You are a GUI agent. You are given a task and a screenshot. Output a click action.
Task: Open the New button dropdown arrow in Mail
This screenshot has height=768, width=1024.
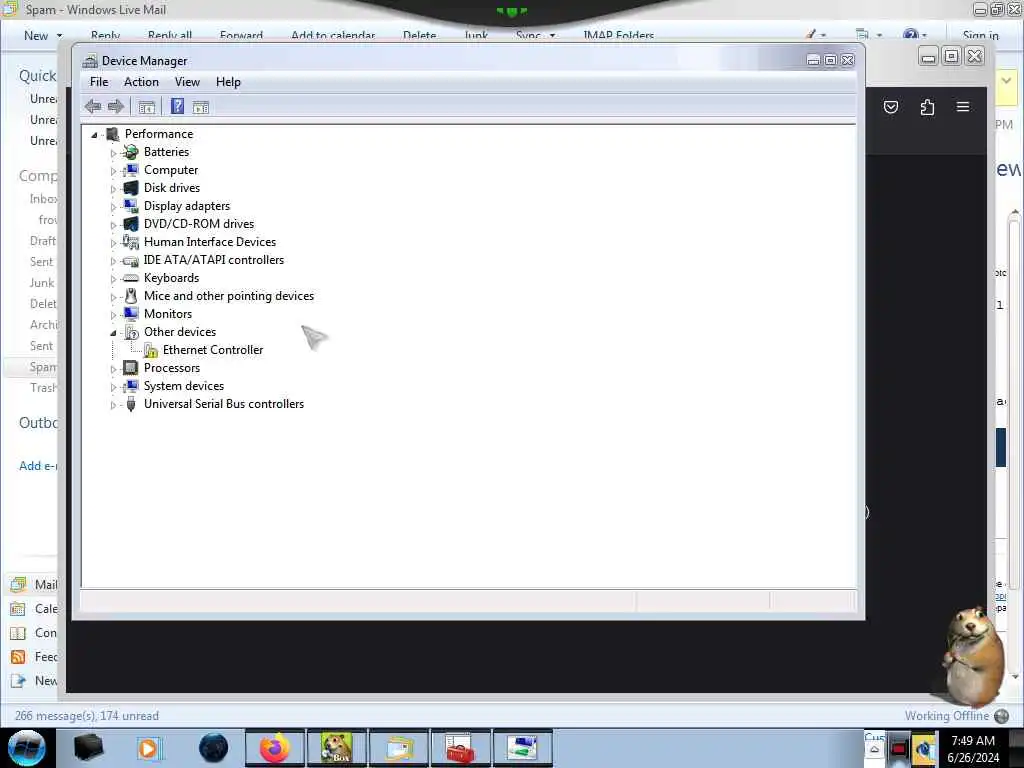[x=59, y=36]
